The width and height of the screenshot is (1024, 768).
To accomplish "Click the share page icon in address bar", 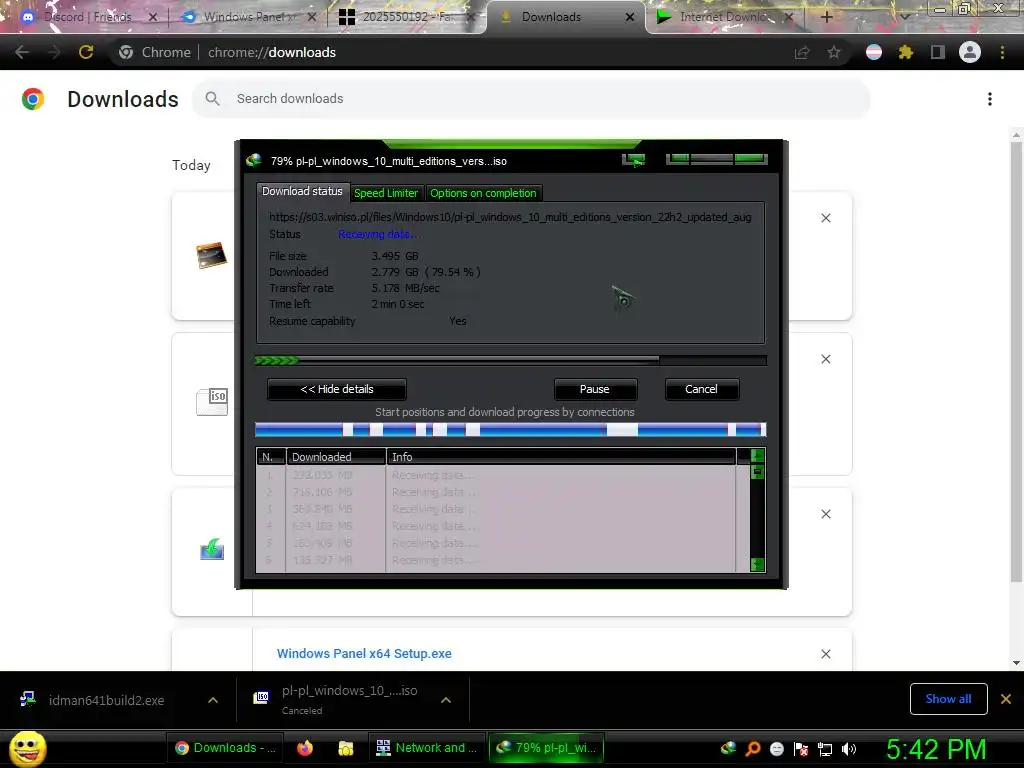I will coord(802,52).
